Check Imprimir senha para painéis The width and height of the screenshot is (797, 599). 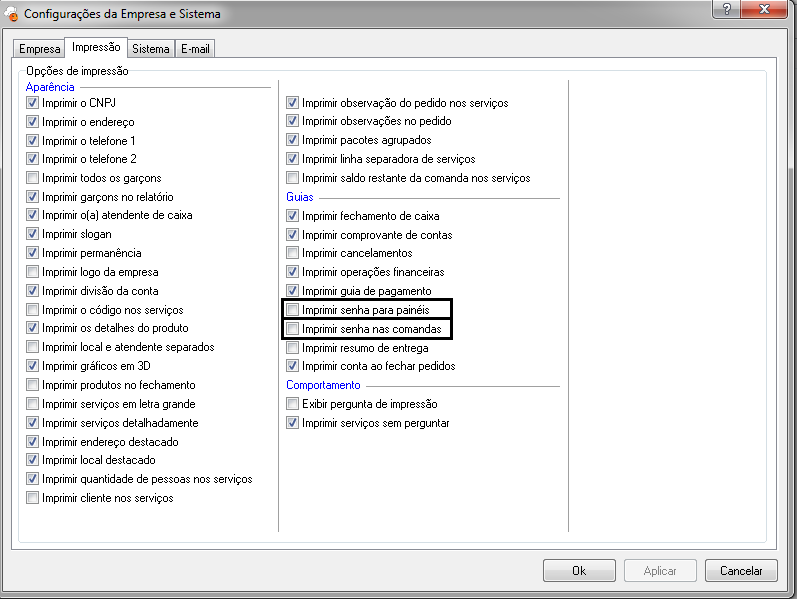[293, 310]
